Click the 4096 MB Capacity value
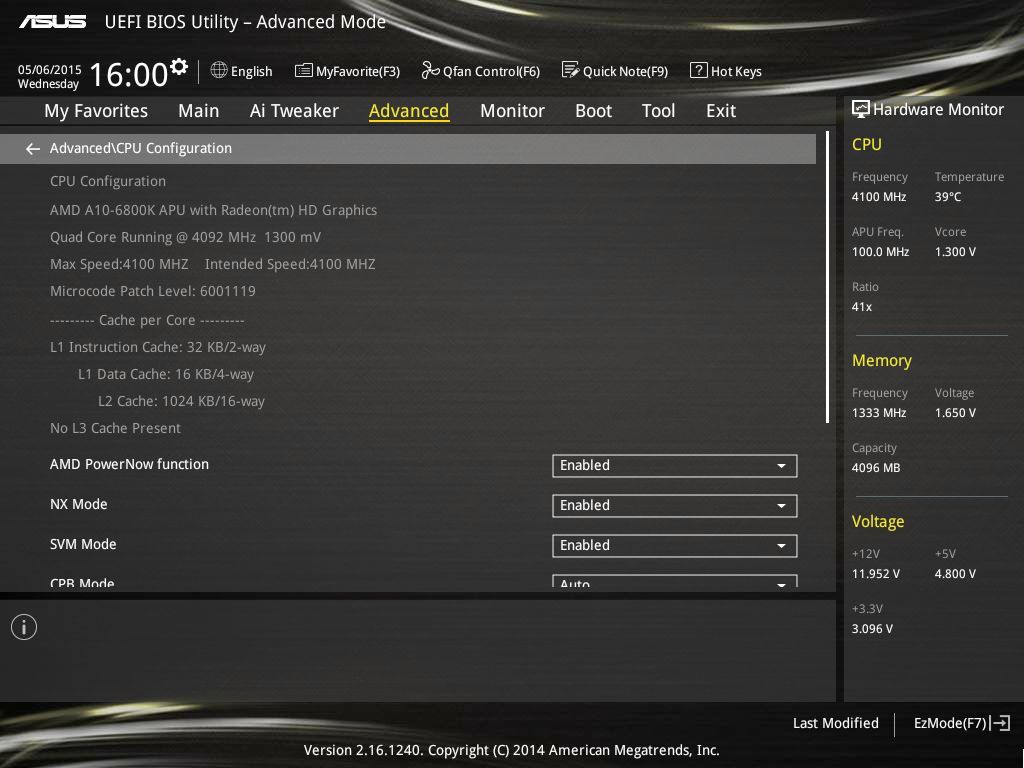Viewport: 1024px width, 768px height. click(x=876, y=468)
